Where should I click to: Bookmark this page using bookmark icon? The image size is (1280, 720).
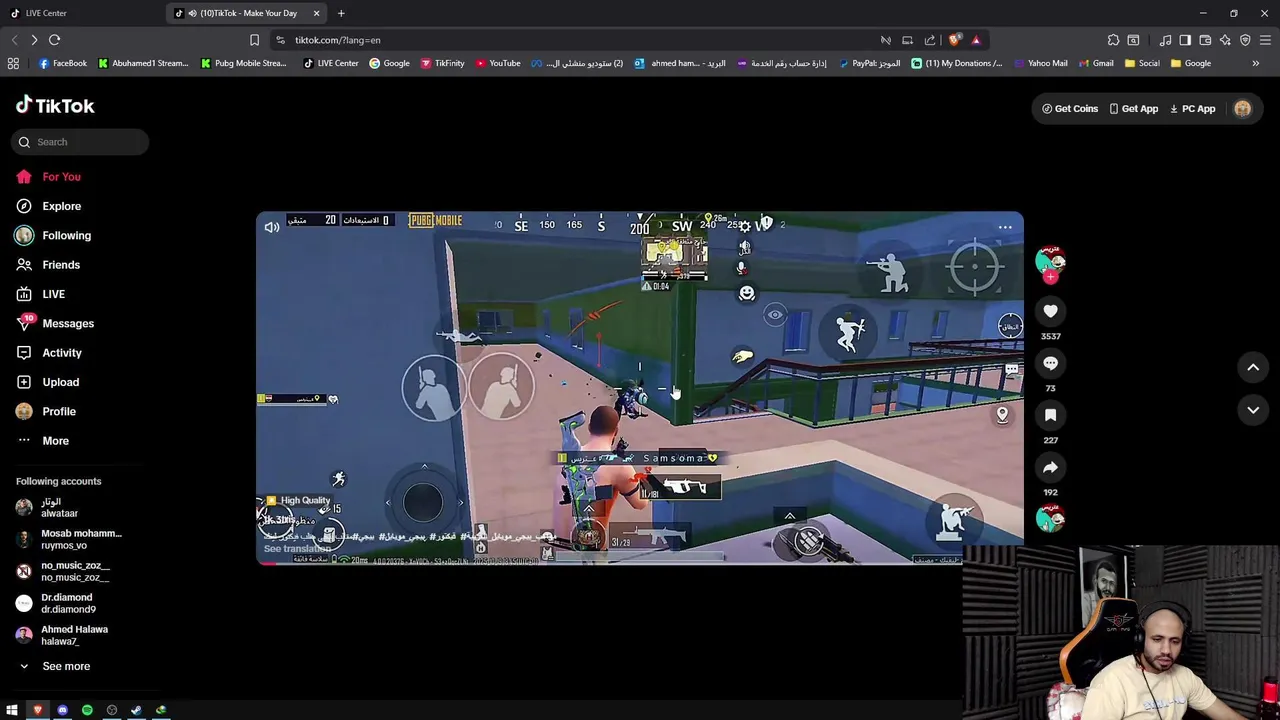[x=254, y=40]
